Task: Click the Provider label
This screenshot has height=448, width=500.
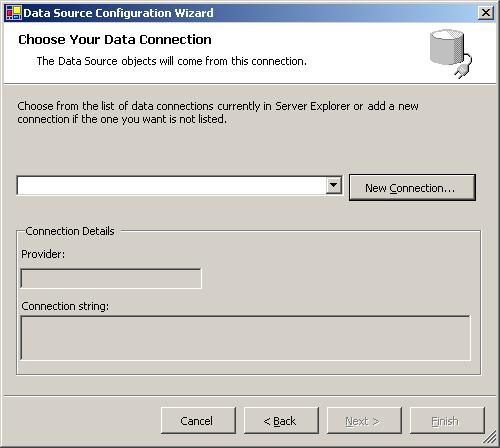Action: tap(43, 254)
